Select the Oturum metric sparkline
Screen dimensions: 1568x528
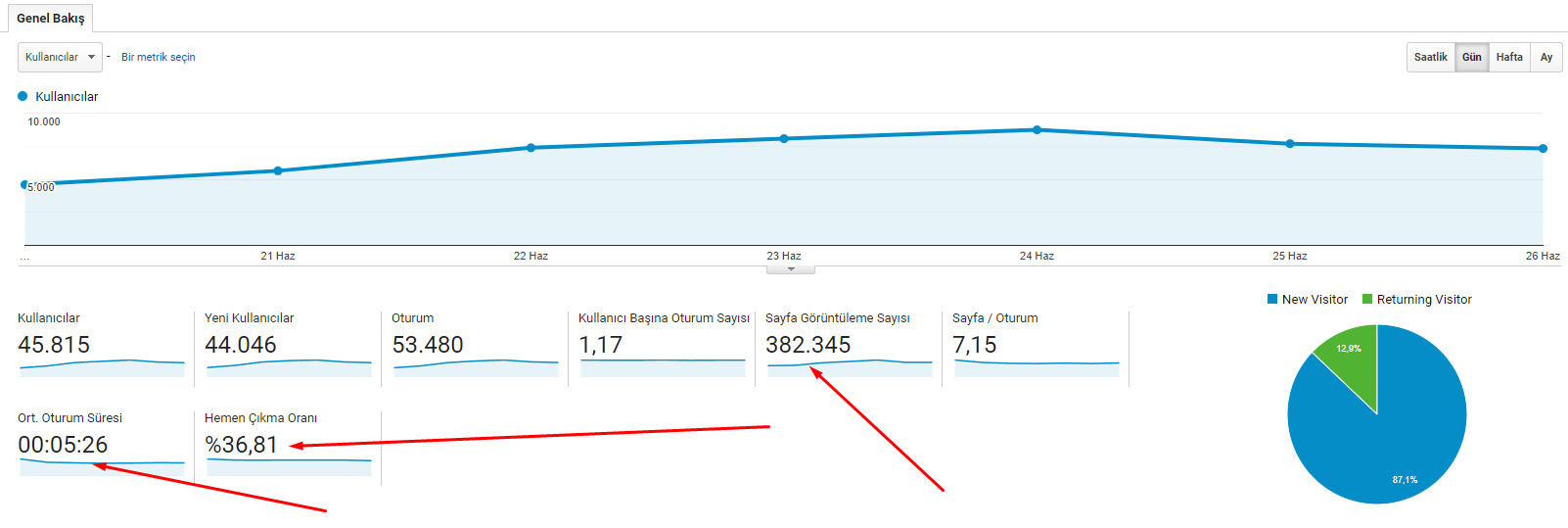pyautogui.click(x=476, y=367)
